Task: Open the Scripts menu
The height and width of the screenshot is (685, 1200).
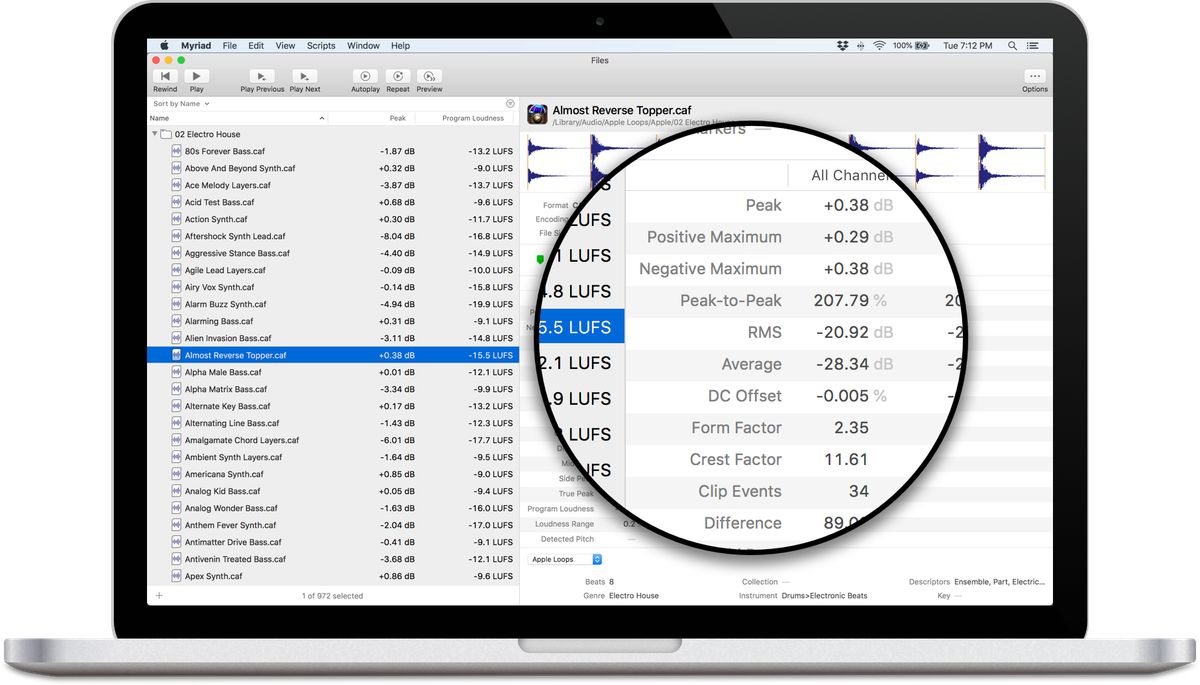Action: [x=321, y=45]
